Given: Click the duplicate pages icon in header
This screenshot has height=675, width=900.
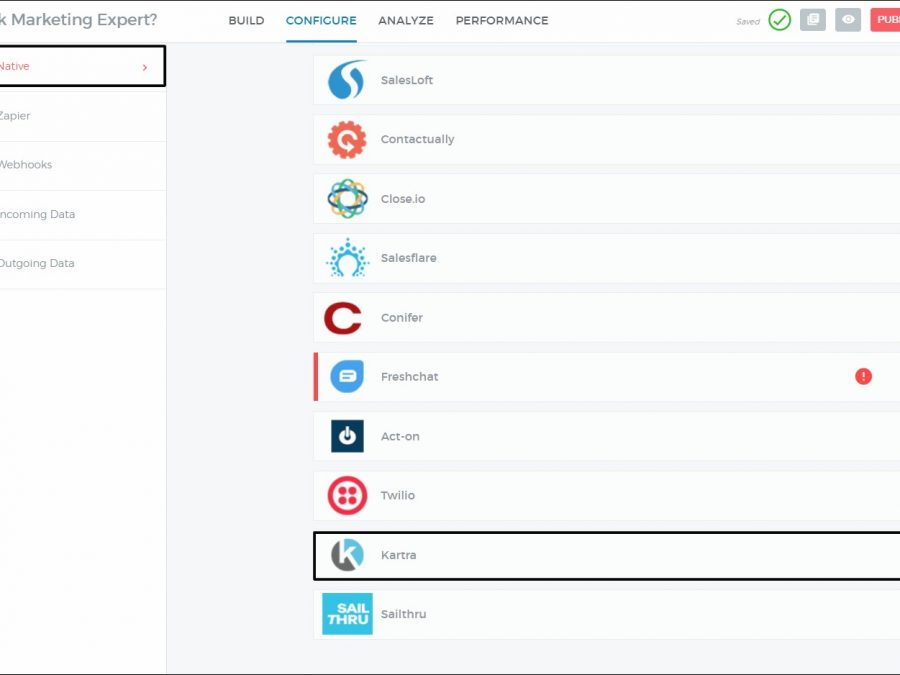Looking at the screenshot, I should tap(813, 20).
